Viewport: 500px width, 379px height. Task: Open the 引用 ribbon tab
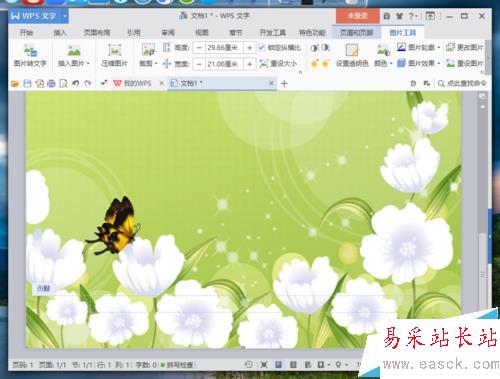point(133,33)
